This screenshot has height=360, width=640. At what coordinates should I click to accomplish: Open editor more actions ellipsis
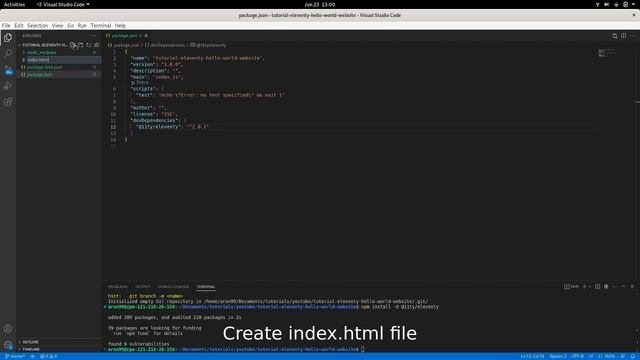point(632,36)
